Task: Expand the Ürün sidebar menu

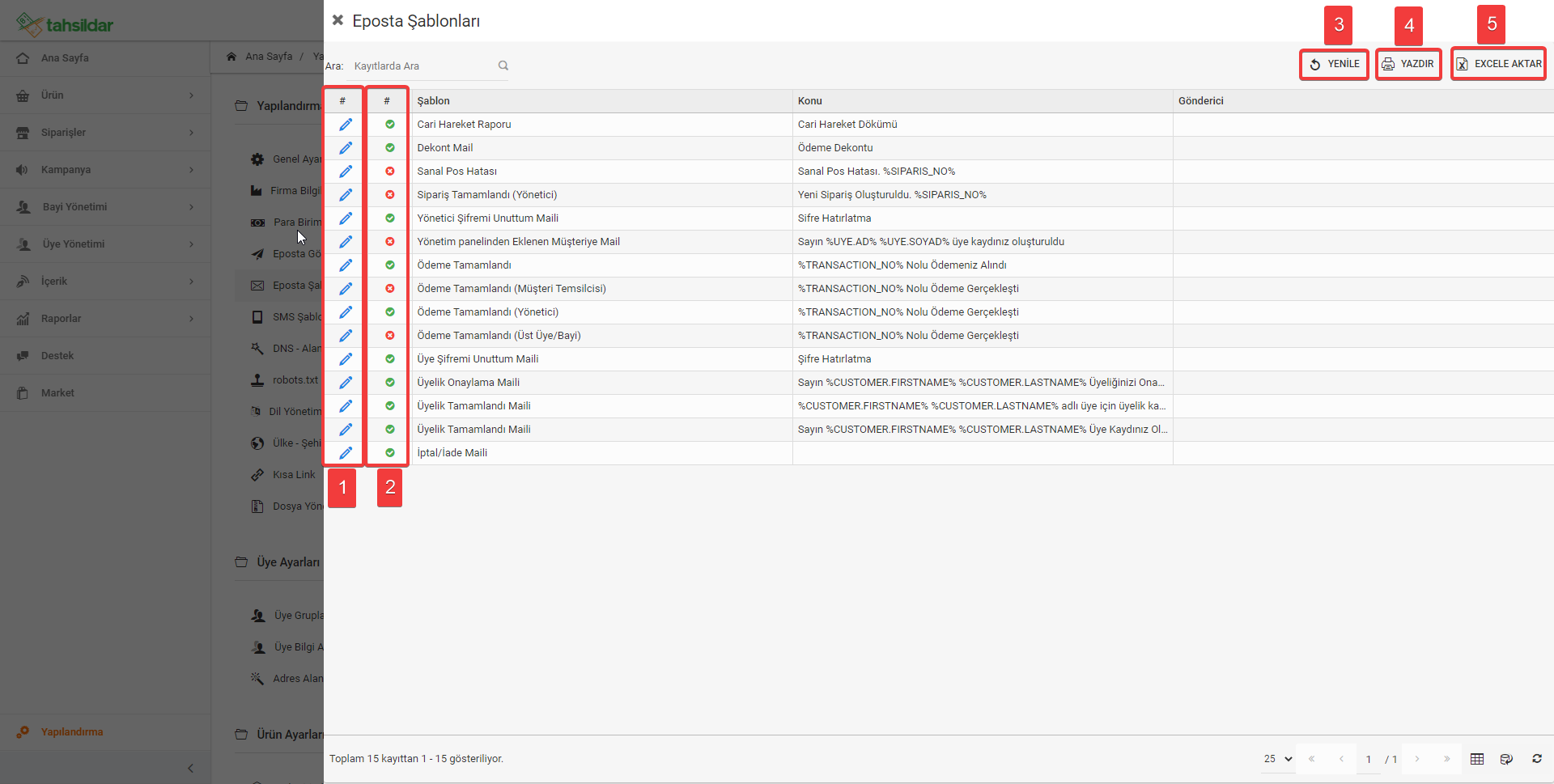Action: 105,95
